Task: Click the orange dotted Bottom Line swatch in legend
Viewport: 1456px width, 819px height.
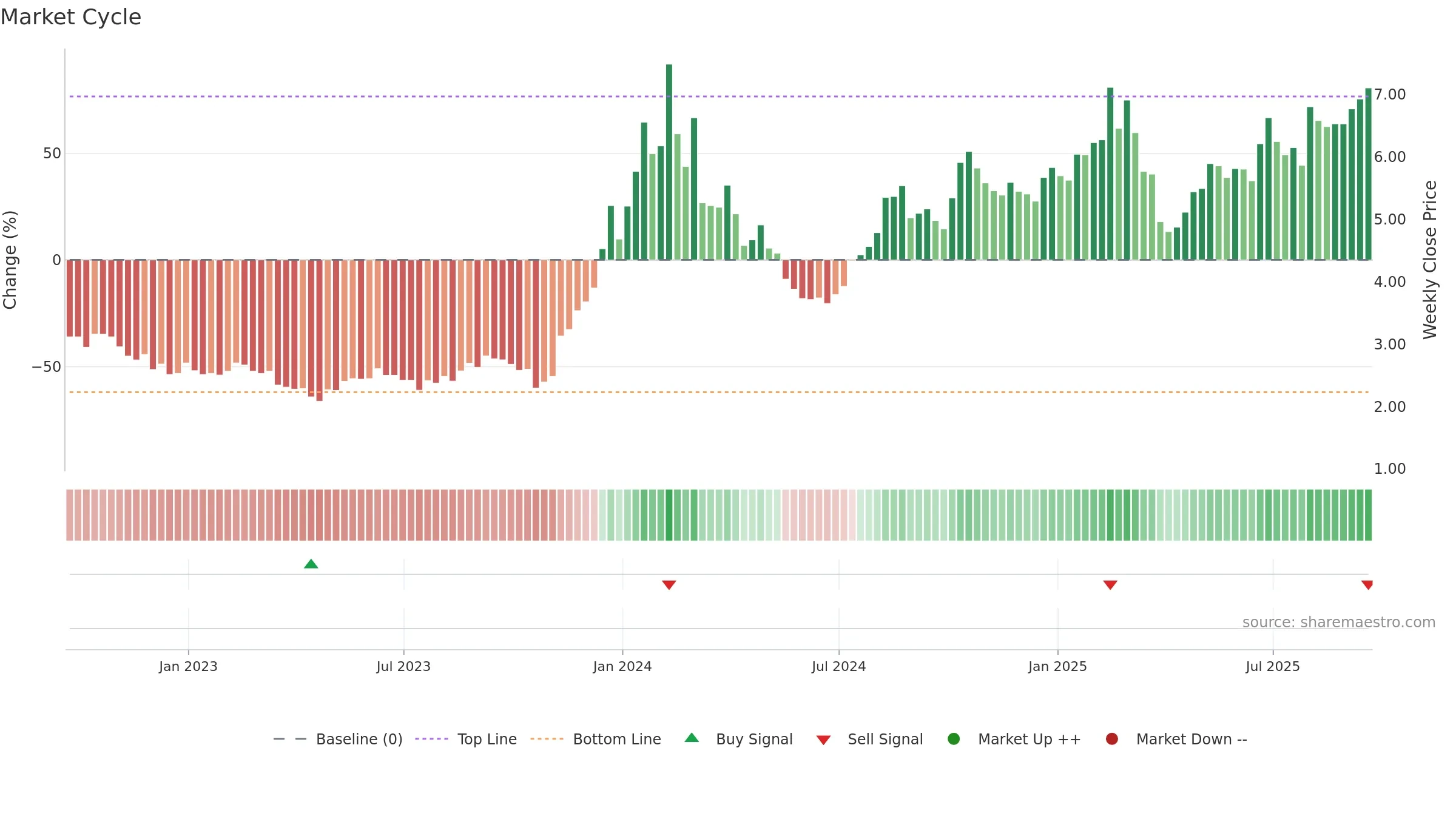Action: [547, 739]
